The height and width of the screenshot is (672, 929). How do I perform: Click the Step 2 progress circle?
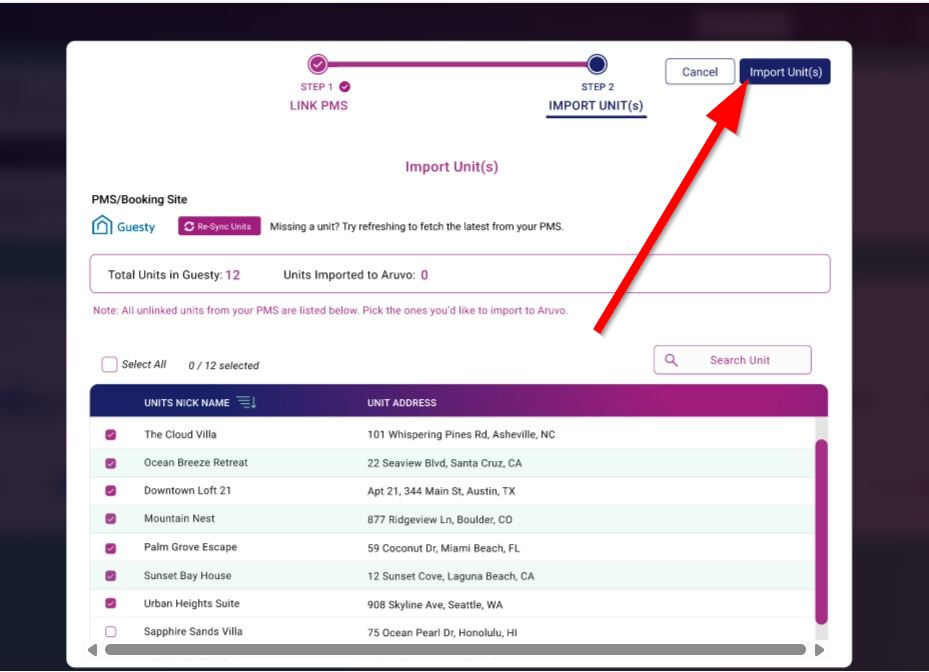(x=597, y=63)
